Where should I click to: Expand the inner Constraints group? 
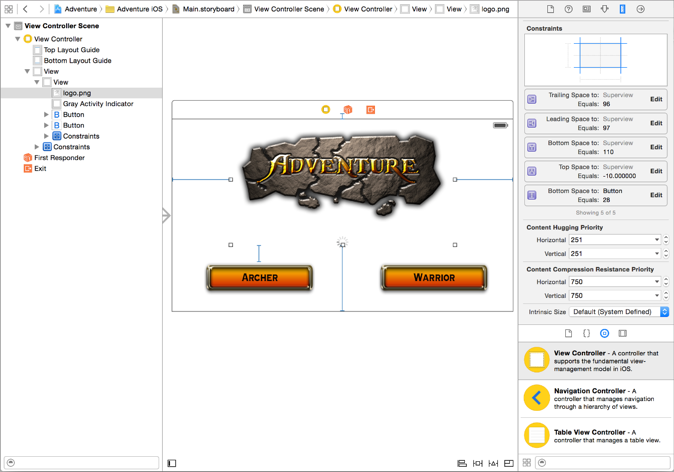tap(46, 136)
